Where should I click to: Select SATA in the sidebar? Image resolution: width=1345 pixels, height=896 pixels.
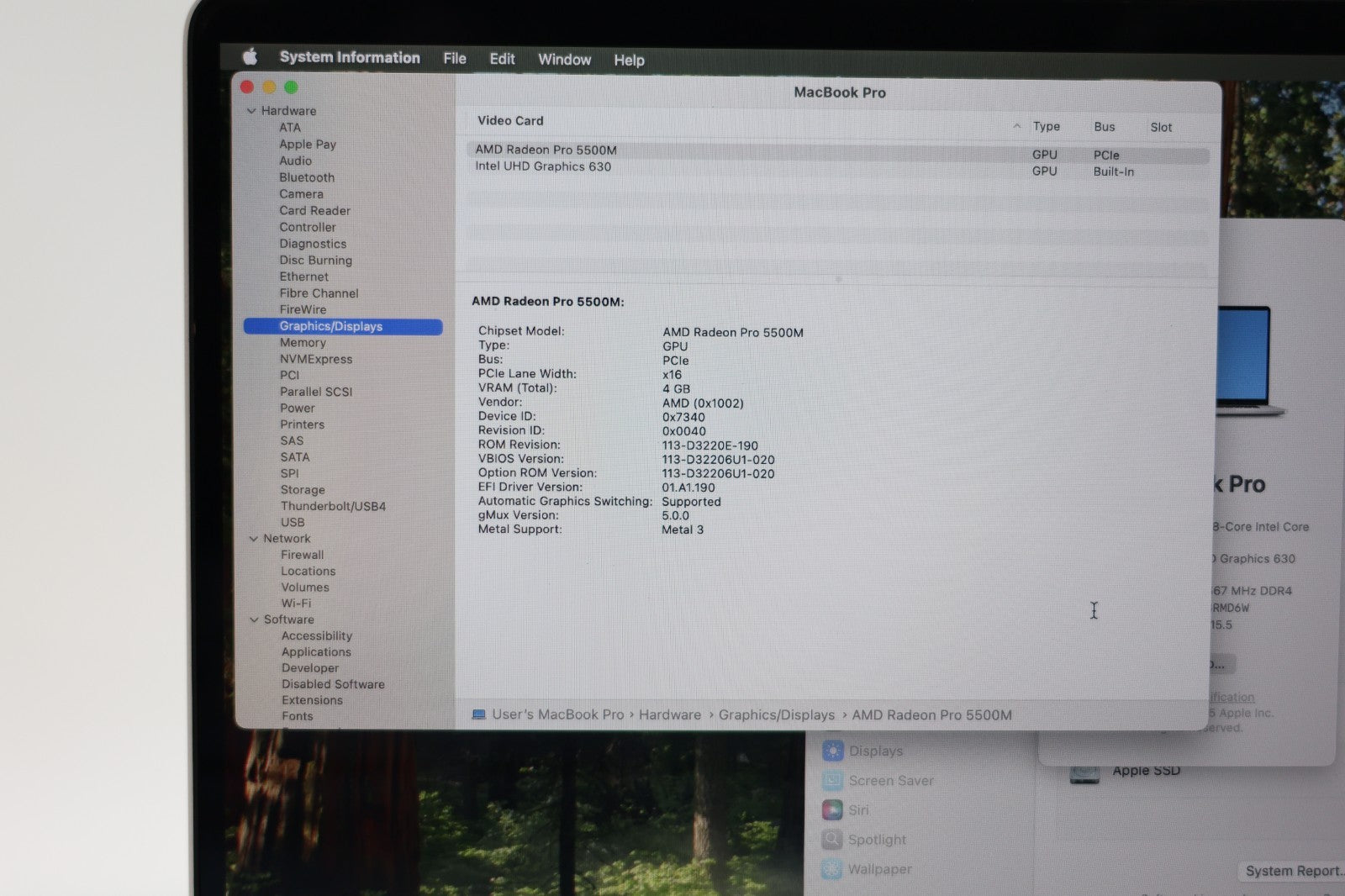click(x=295, y=457)
